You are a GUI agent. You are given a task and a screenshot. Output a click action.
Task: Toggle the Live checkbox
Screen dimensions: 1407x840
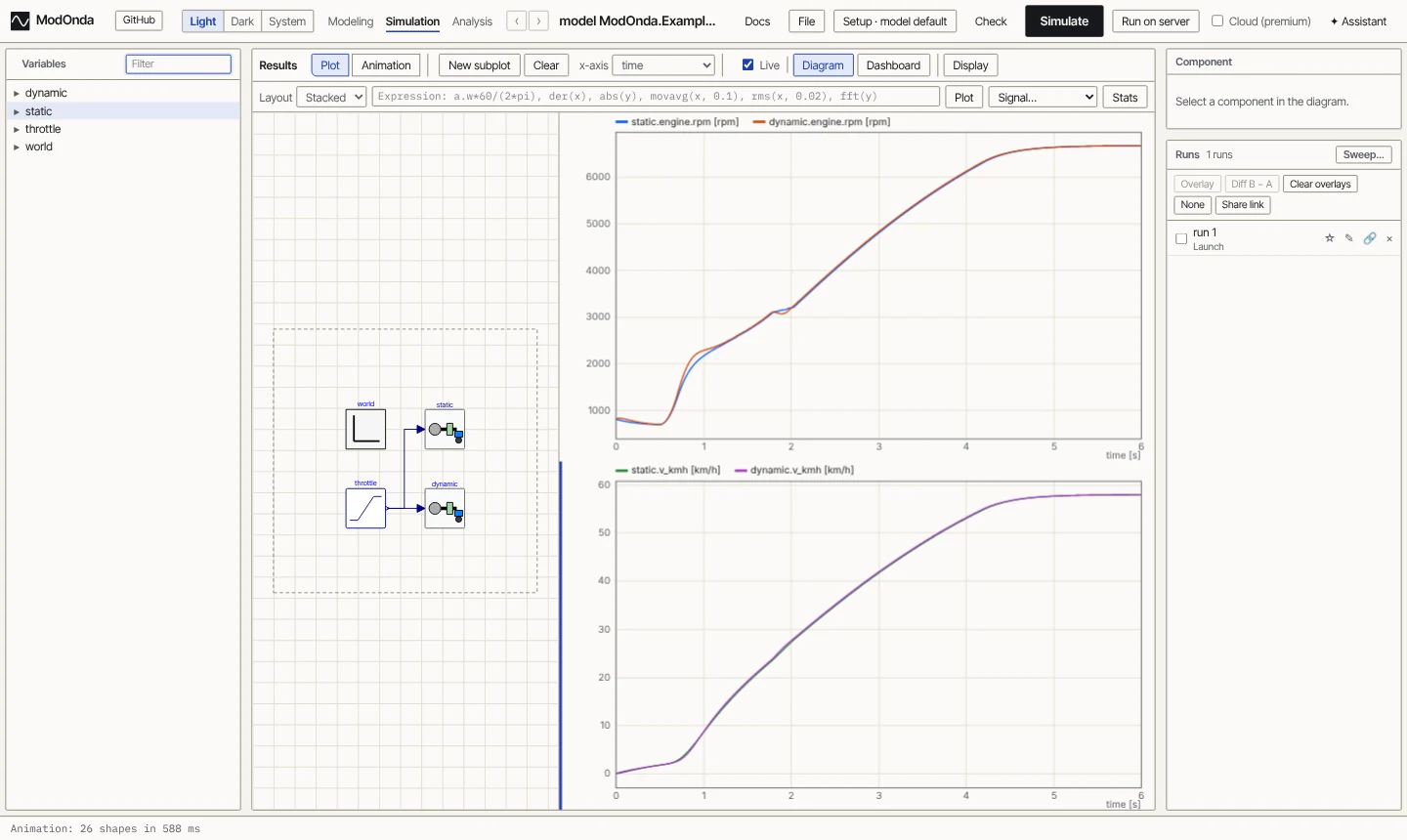pyautogui.click(x=747, y=64)
